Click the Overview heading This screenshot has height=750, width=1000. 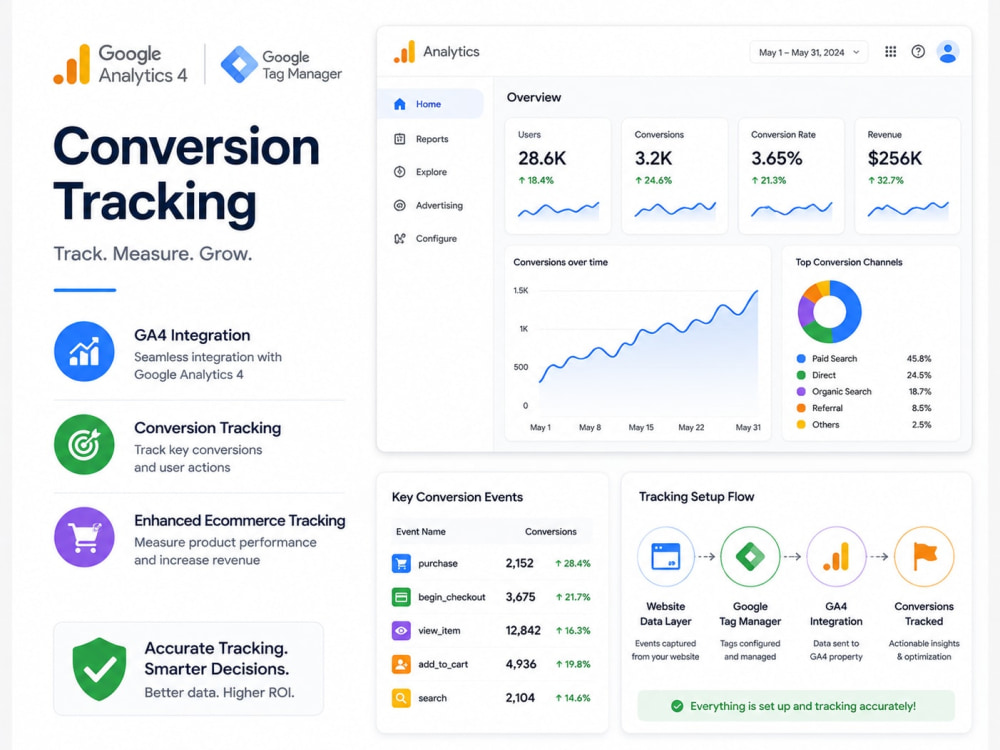coord(534,98)
